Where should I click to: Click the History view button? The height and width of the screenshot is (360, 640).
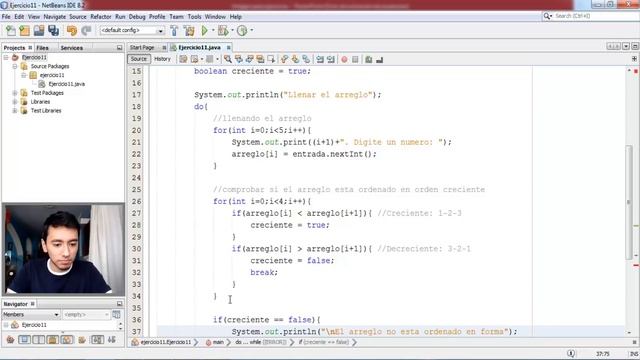tap(162, 59)
